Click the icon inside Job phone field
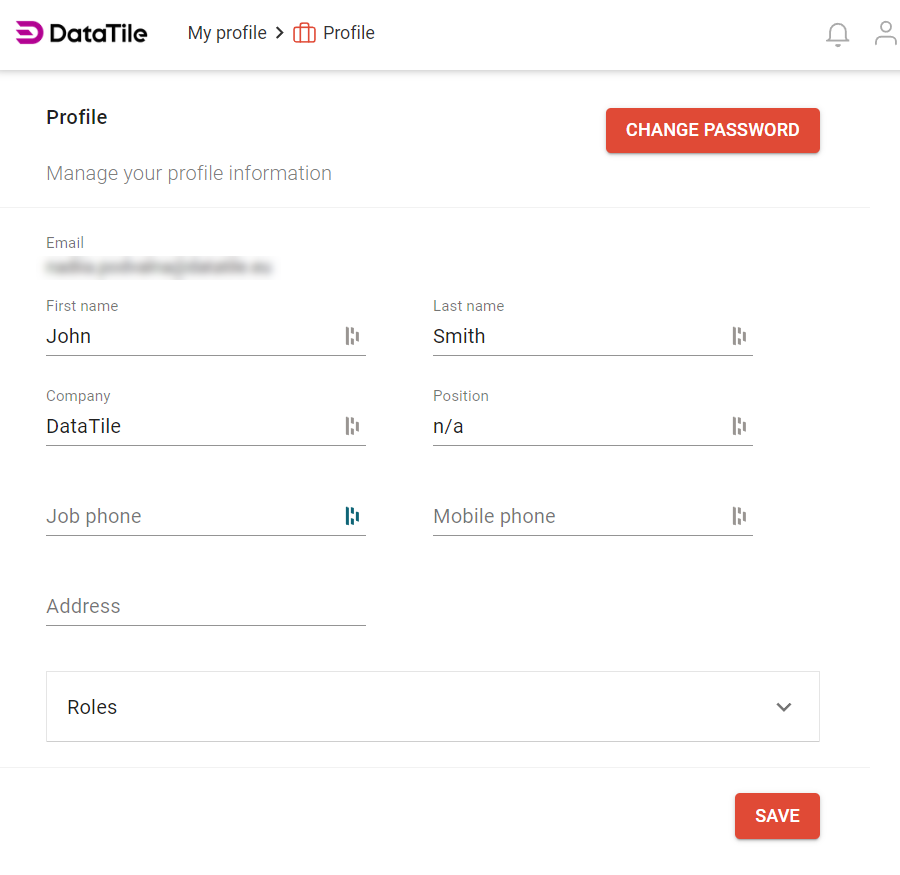The image size is (900, 875). (x=352, y=516)
